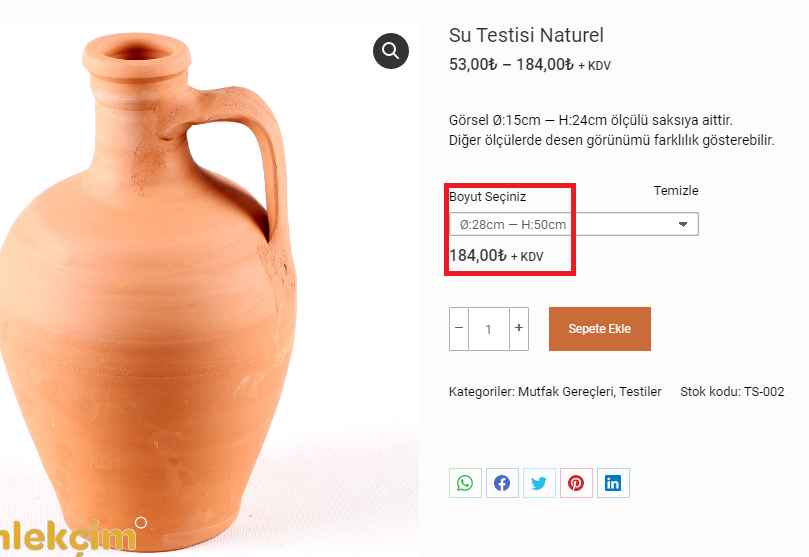
Task: Pin the product using Pinterest icon
Action: (x=576, y=483)
